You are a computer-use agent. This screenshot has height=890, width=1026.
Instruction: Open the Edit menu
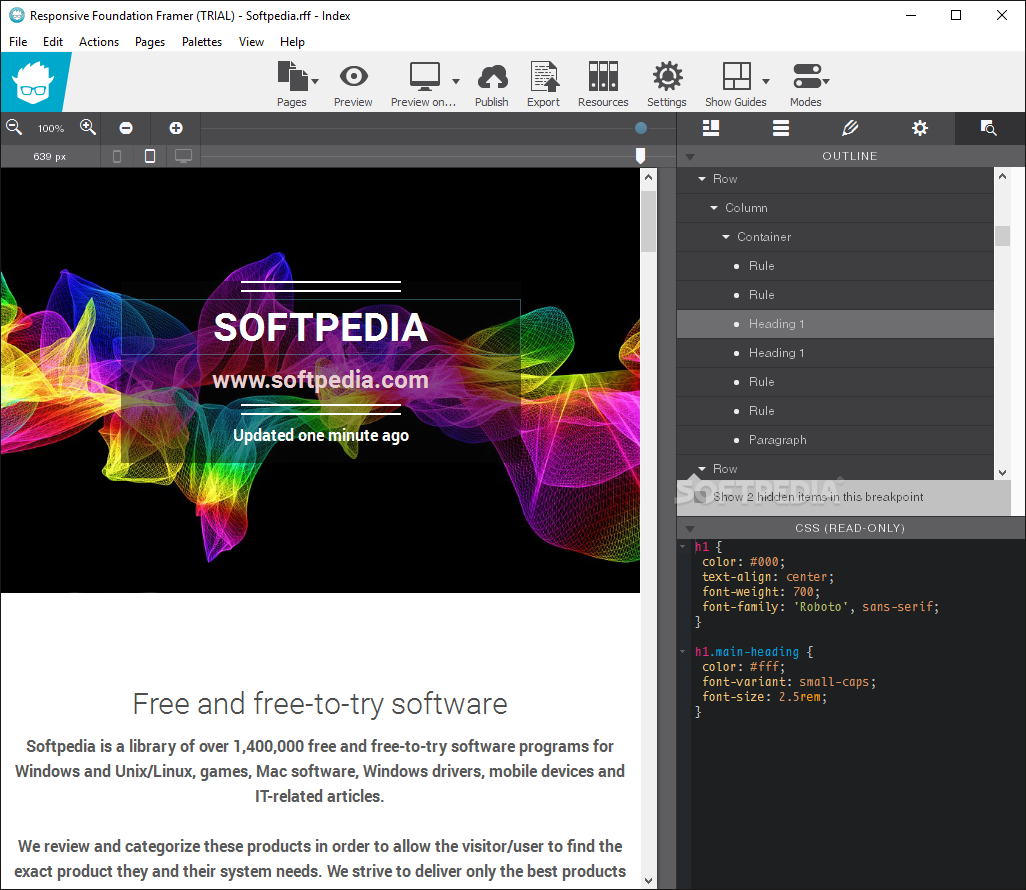point(53,42)
